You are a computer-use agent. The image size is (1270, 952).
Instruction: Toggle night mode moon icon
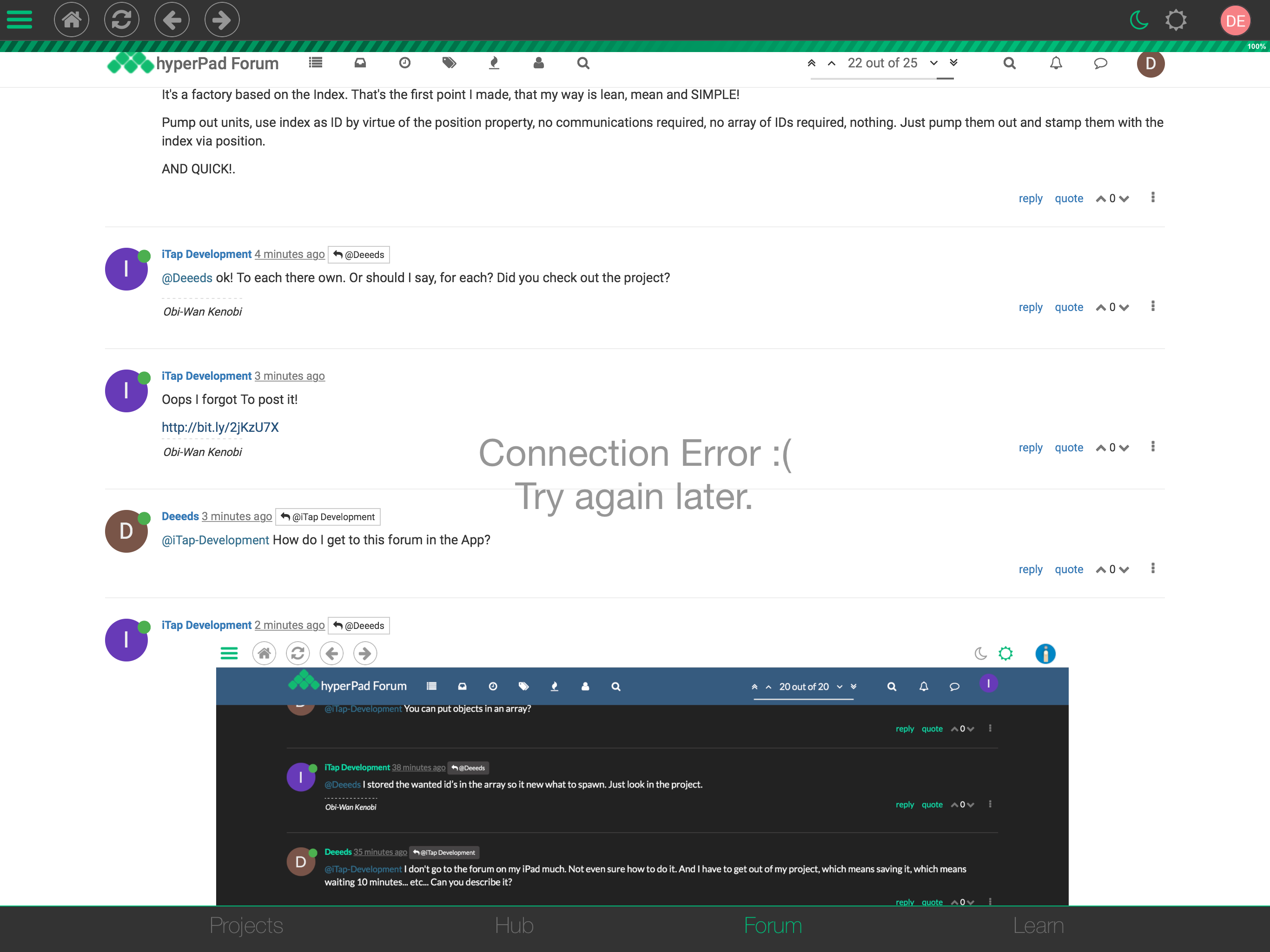point(1139,20)
